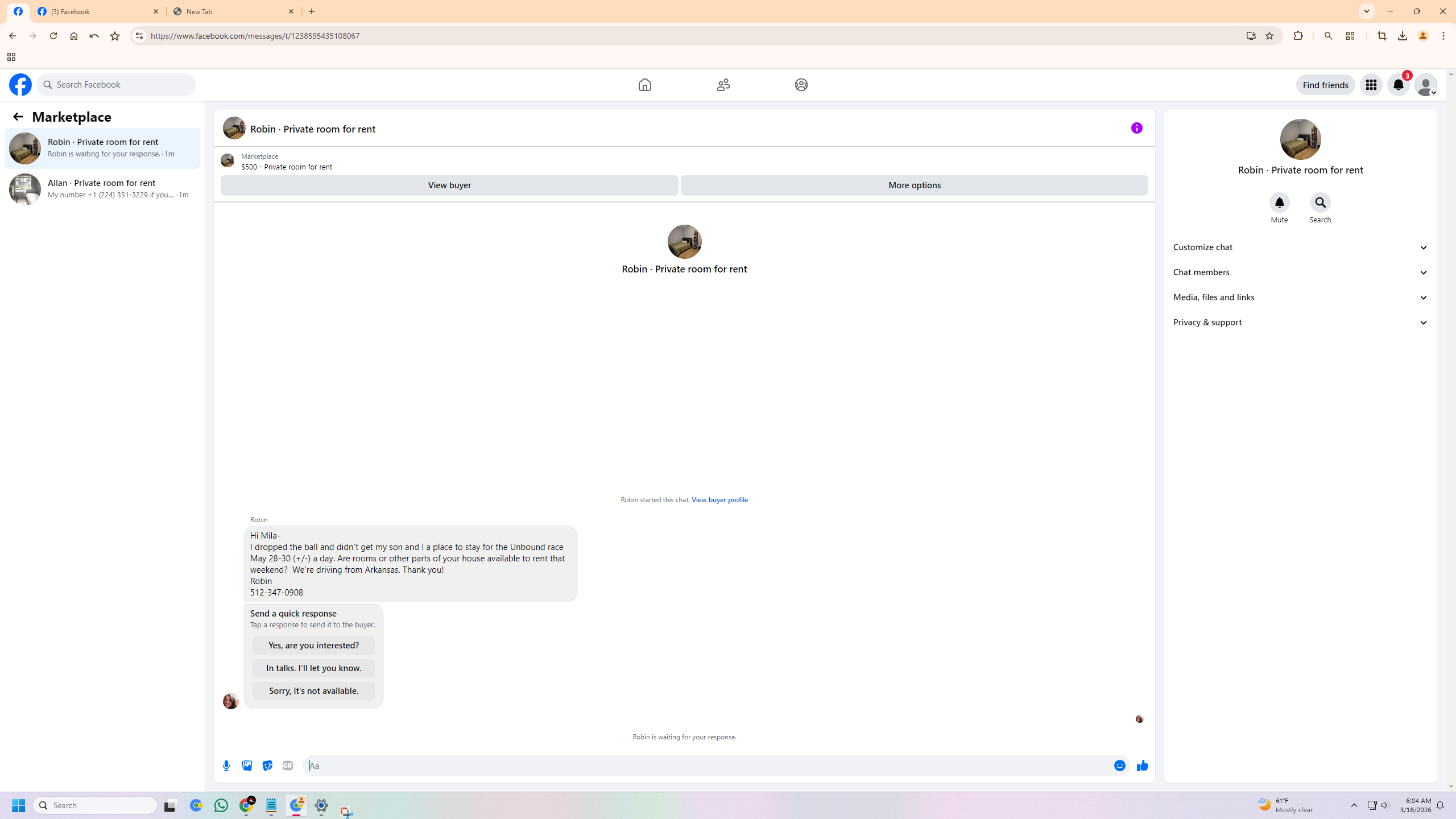This screenshot has width=1456, height=819.
Task: Attach a photo with the image icon
Action: [x=247, y=766]
